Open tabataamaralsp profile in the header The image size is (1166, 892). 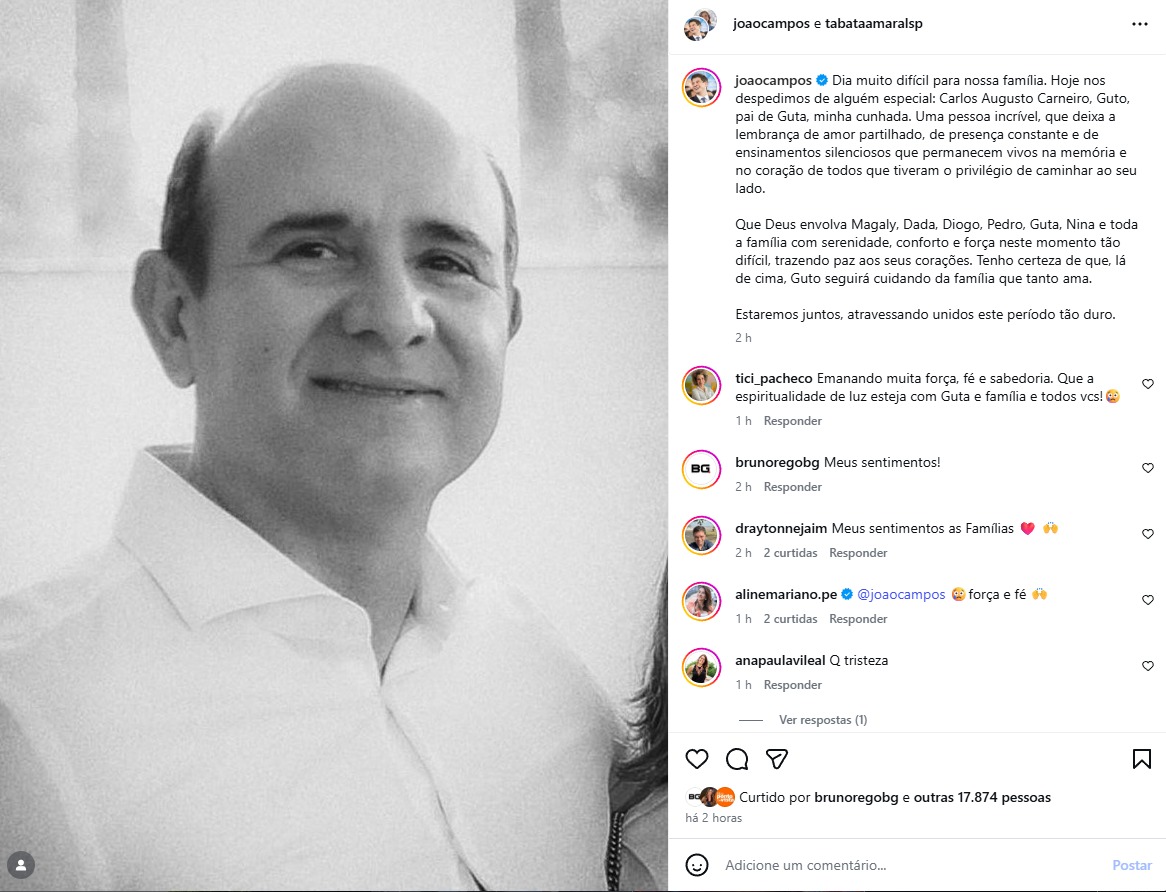pos(874,24)
